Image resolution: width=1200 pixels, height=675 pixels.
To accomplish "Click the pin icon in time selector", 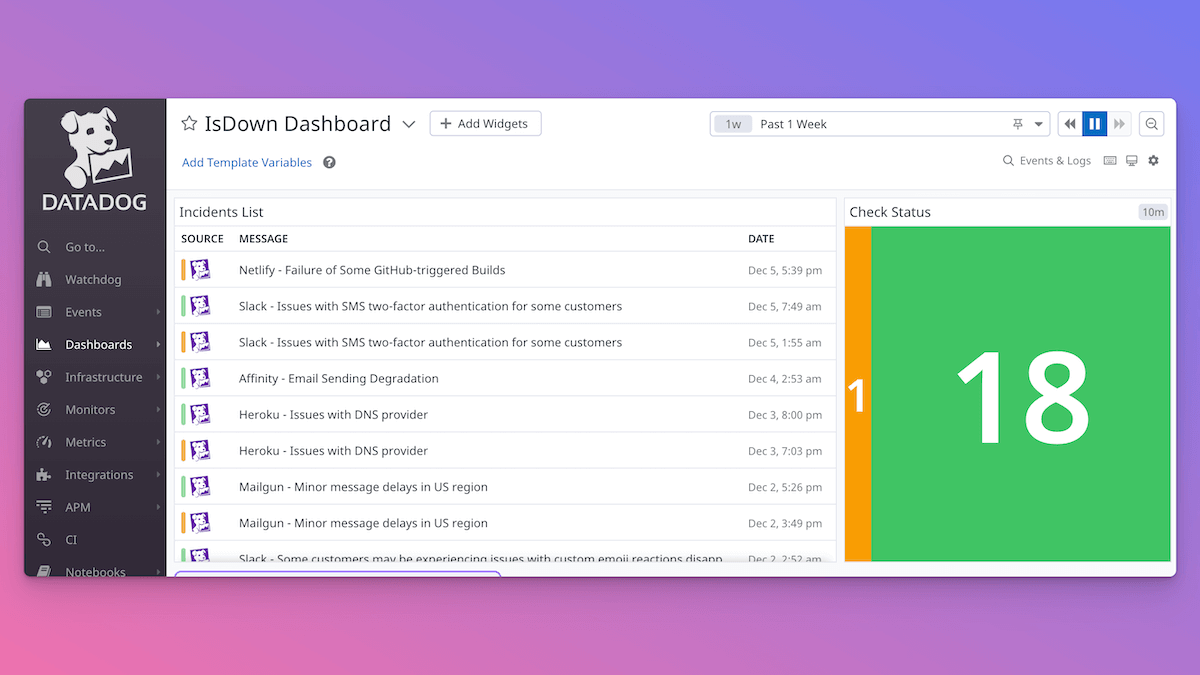I will coord(1018,124).
